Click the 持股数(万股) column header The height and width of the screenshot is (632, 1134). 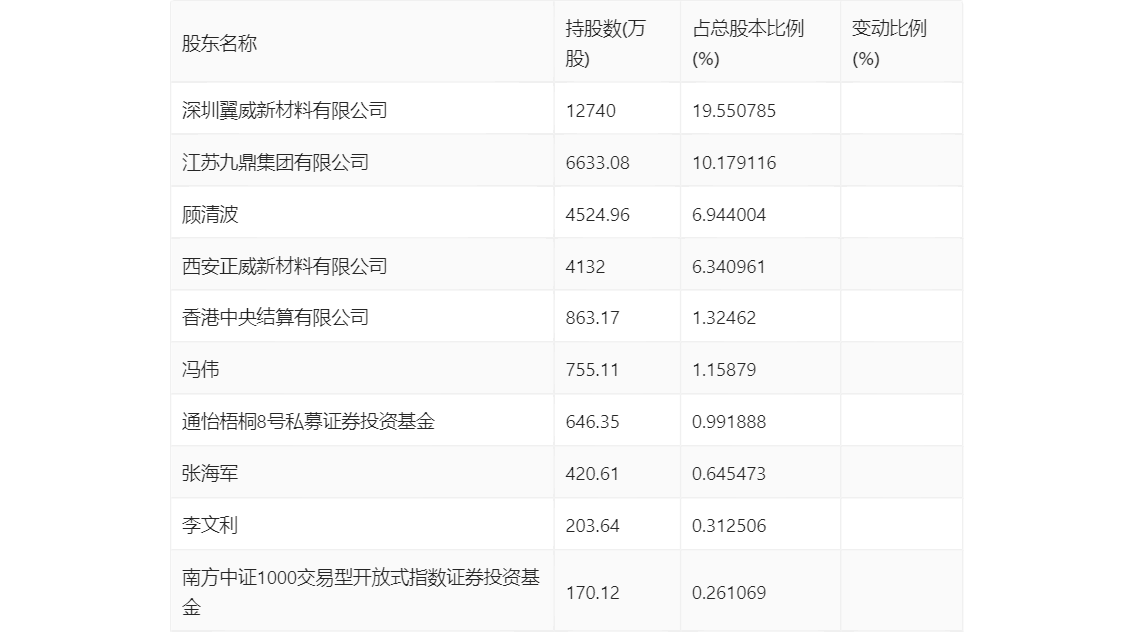point(605,43)
